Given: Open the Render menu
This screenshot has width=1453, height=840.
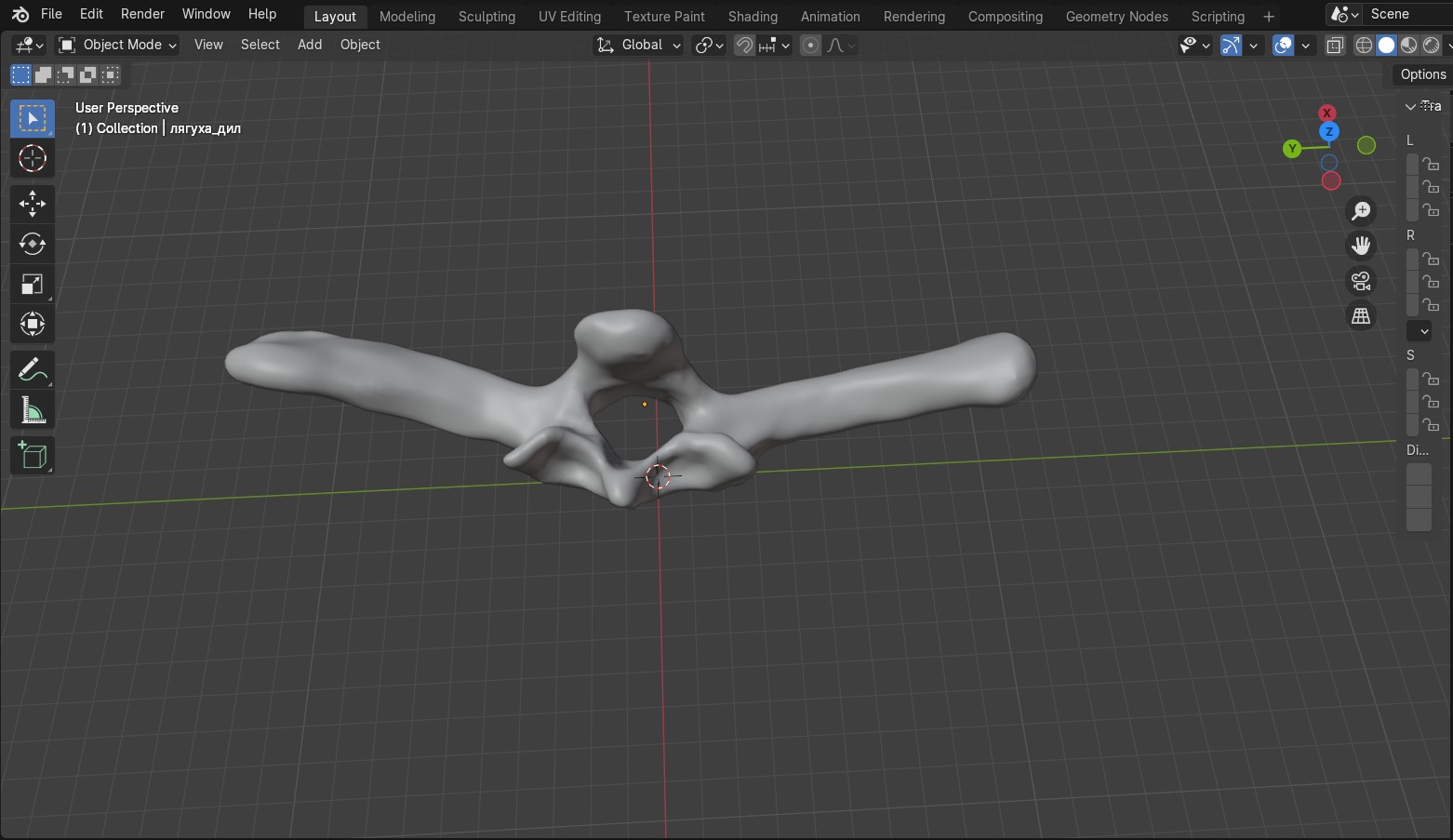Looking at the screenshot, I should [x=142, y=14].
